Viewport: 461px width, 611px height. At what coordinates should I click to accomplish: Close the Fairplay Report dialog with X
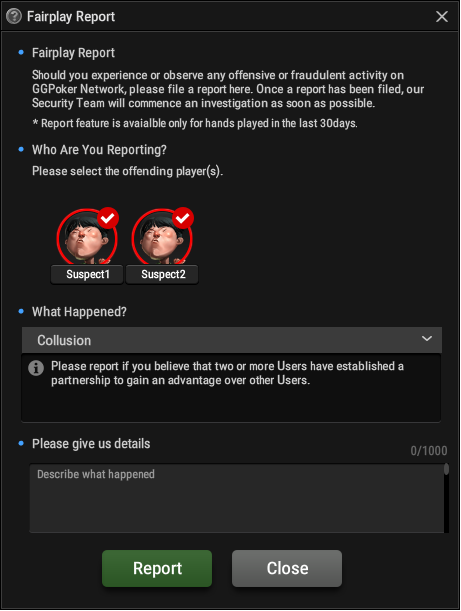442,16
